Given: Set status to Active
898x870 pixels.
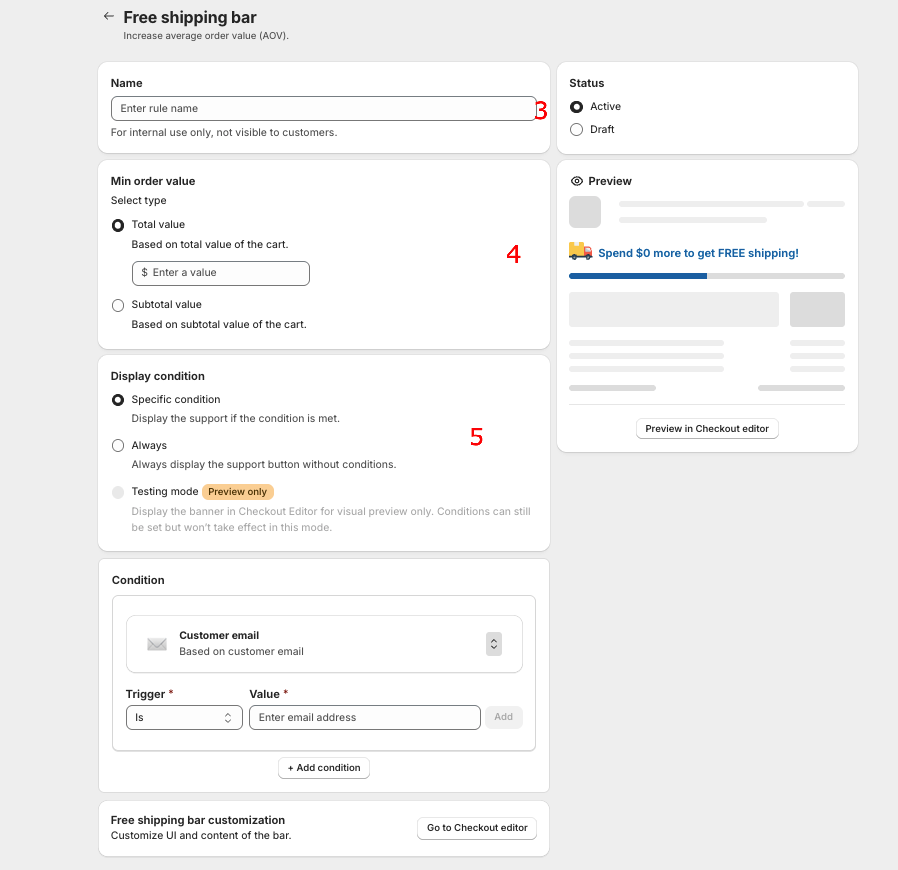Looking at the screenshot, I should pos(576,107).
